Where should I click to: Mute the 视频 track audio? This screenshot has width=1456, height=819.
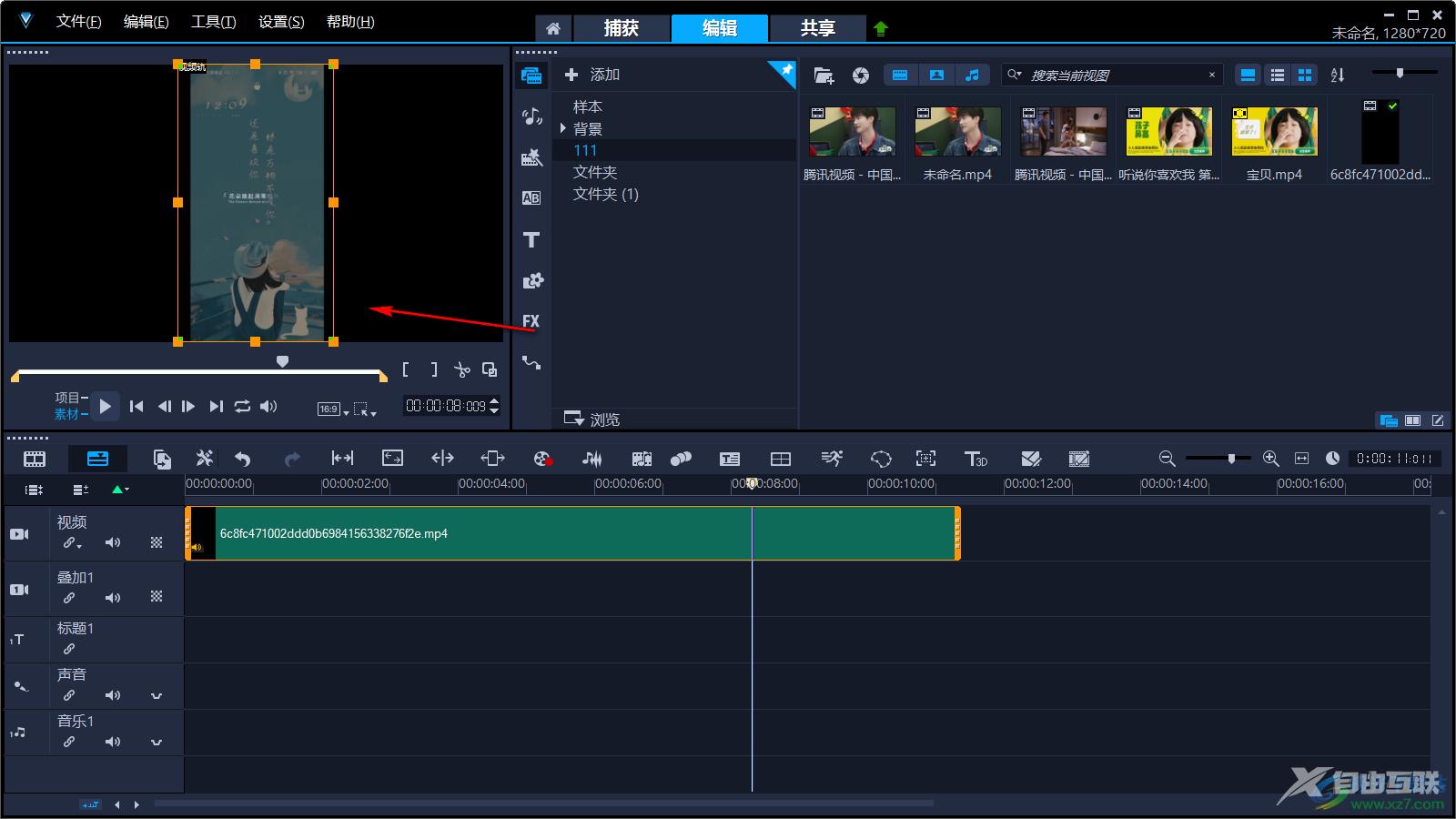tap(113, 542)
